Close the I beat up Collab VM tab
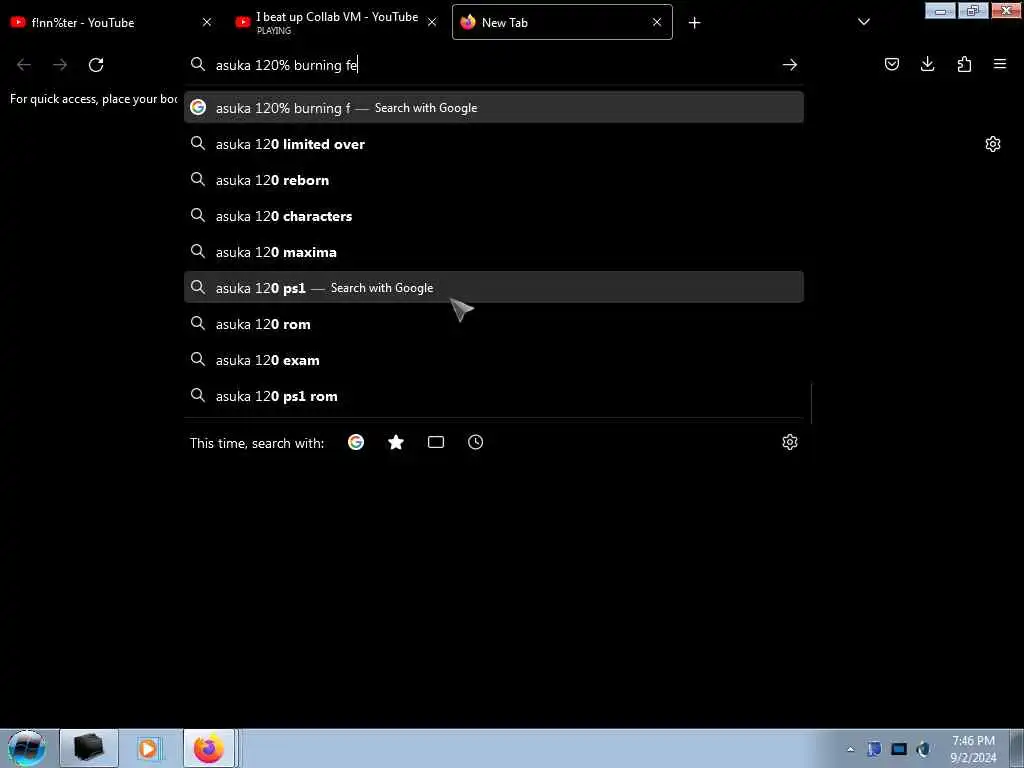This screenshot has height=768, width=1024. click(x=432, y=22)
